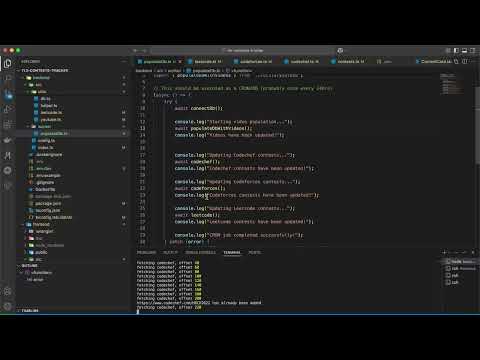Expand the public folder in Explorer

pyautogui.click(x=41, y=252)
